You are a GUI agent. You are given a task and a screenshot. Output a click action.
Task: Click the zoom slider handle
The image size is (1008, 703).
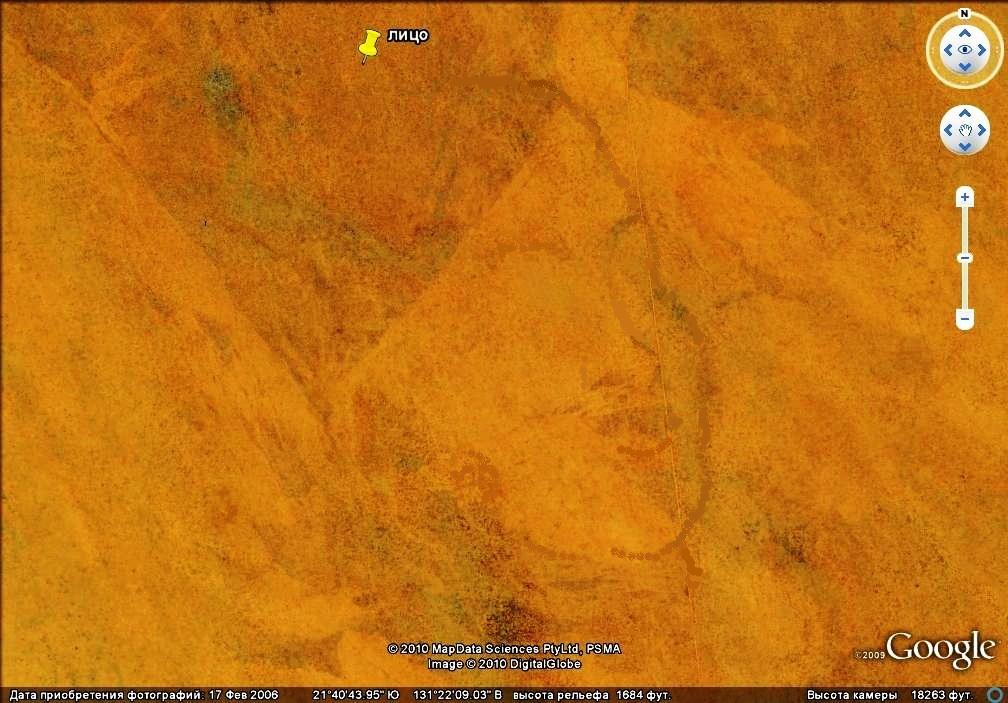click(965, 258)
